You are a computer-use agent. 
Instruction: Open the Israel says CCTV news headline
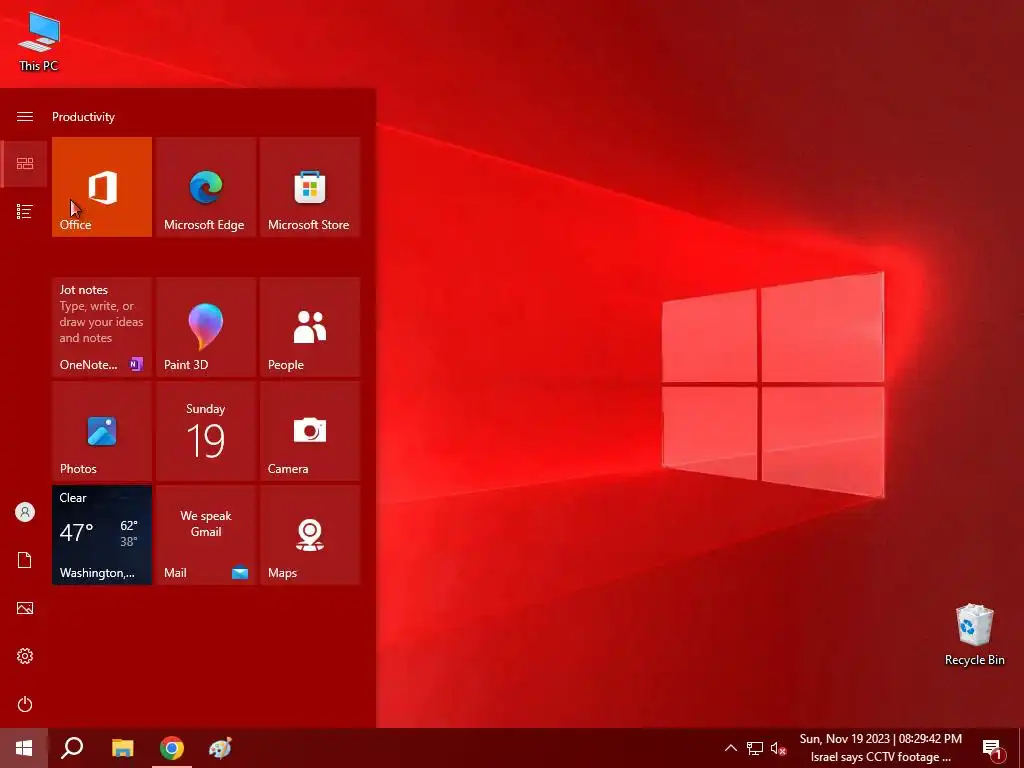[880, 758]
